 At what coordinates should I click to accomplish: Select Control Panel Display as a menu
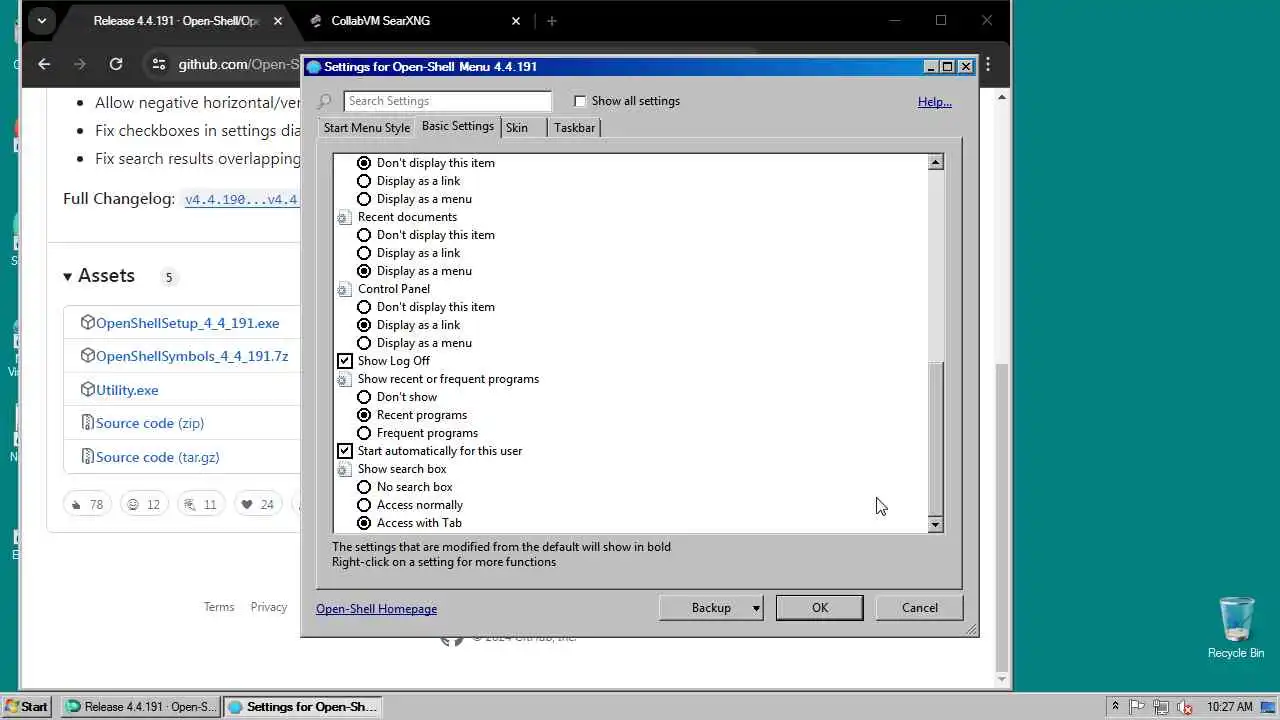[364, 343]
